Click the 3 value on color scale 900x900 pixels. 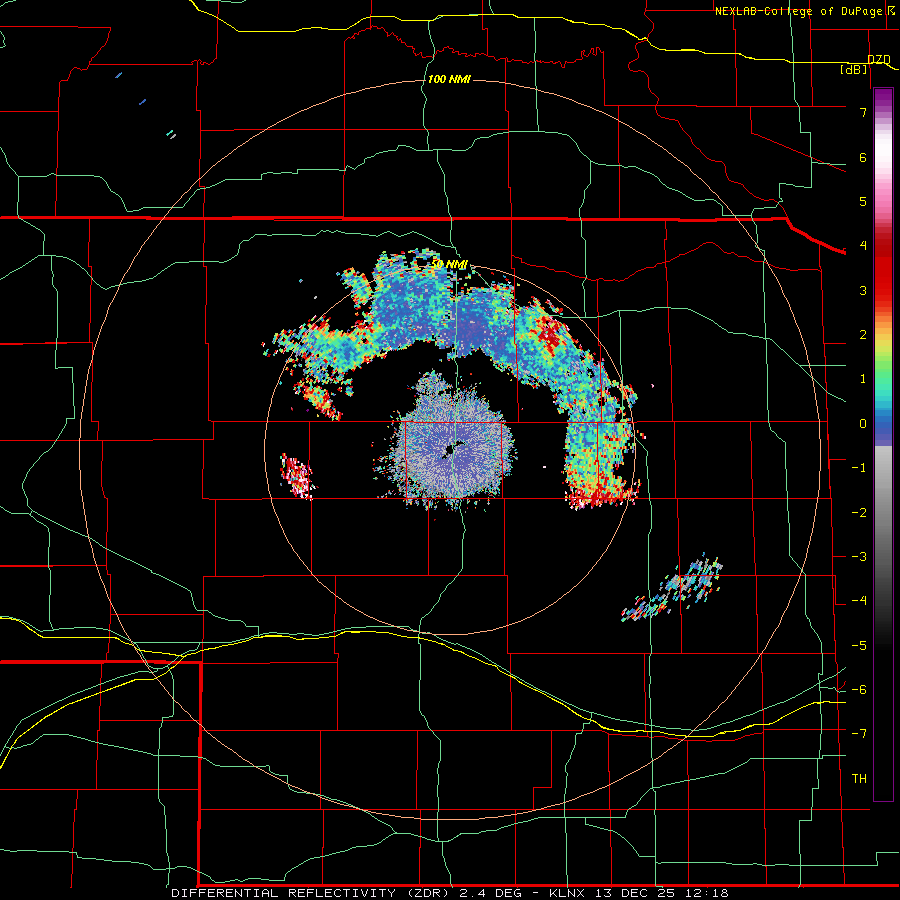863,290
